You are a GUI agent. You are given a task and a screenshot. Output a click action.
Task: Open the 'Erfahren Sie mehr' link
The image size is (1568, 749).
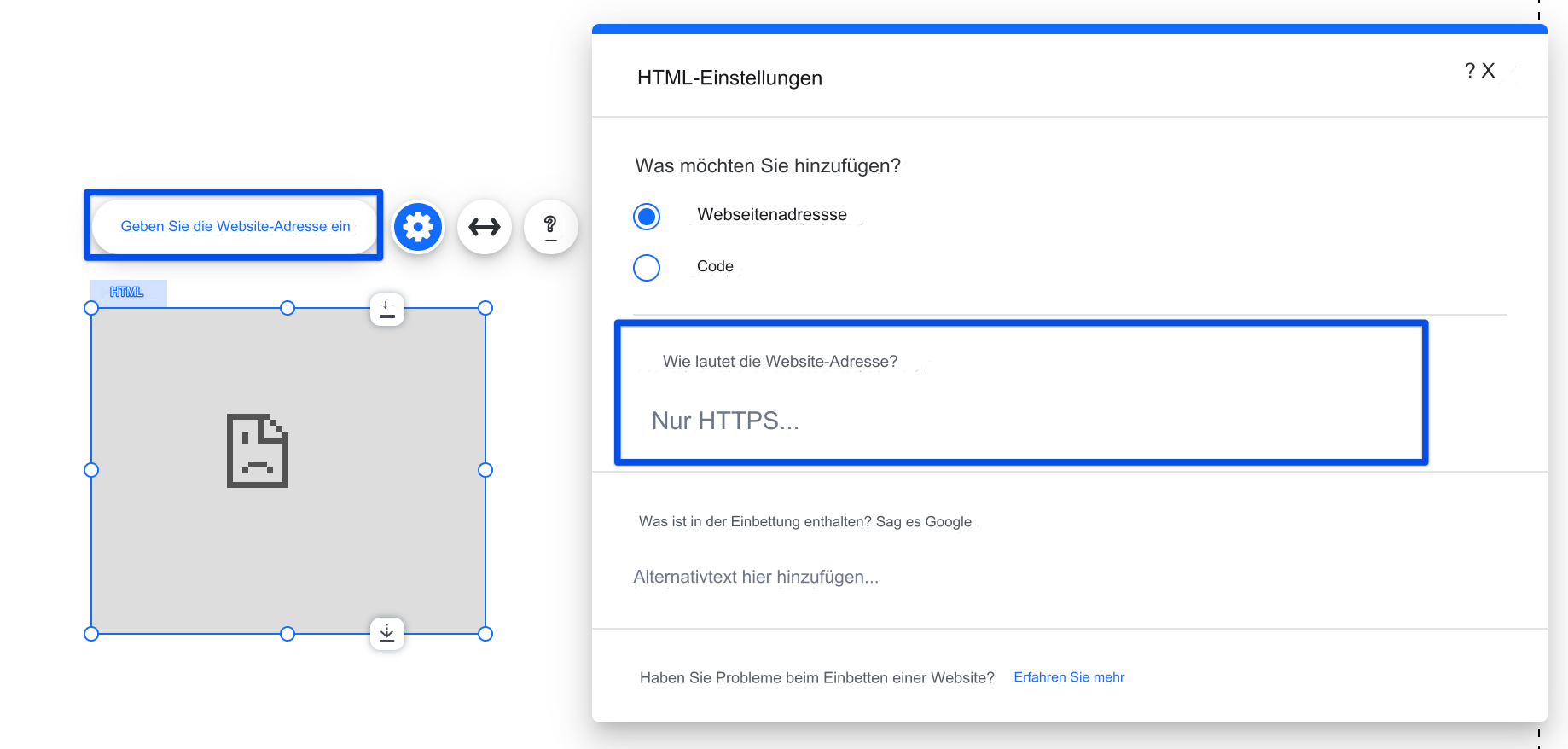(1069, 677)
